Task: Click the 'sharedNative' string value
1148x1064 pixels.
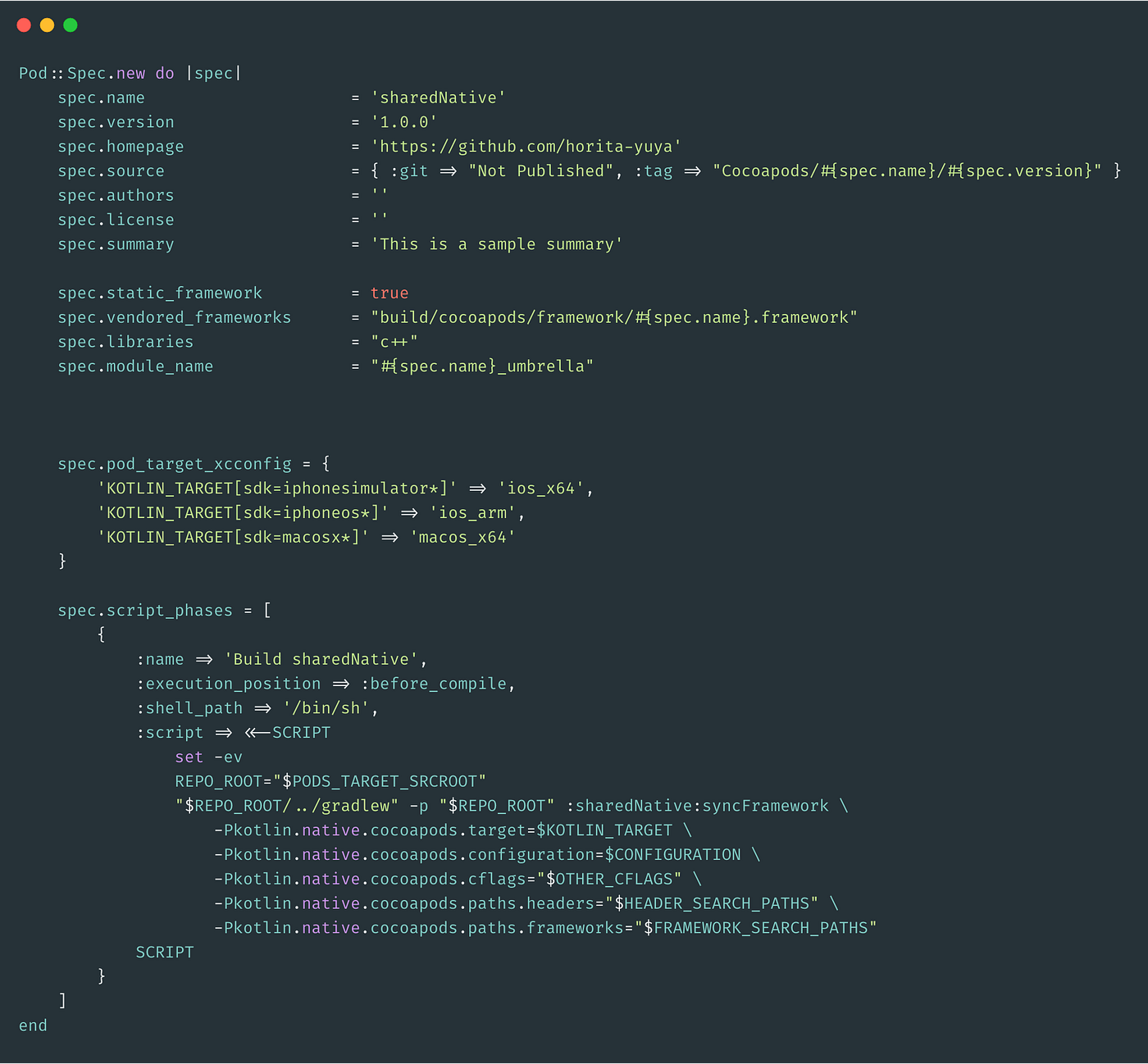Action: coord(438,97)
